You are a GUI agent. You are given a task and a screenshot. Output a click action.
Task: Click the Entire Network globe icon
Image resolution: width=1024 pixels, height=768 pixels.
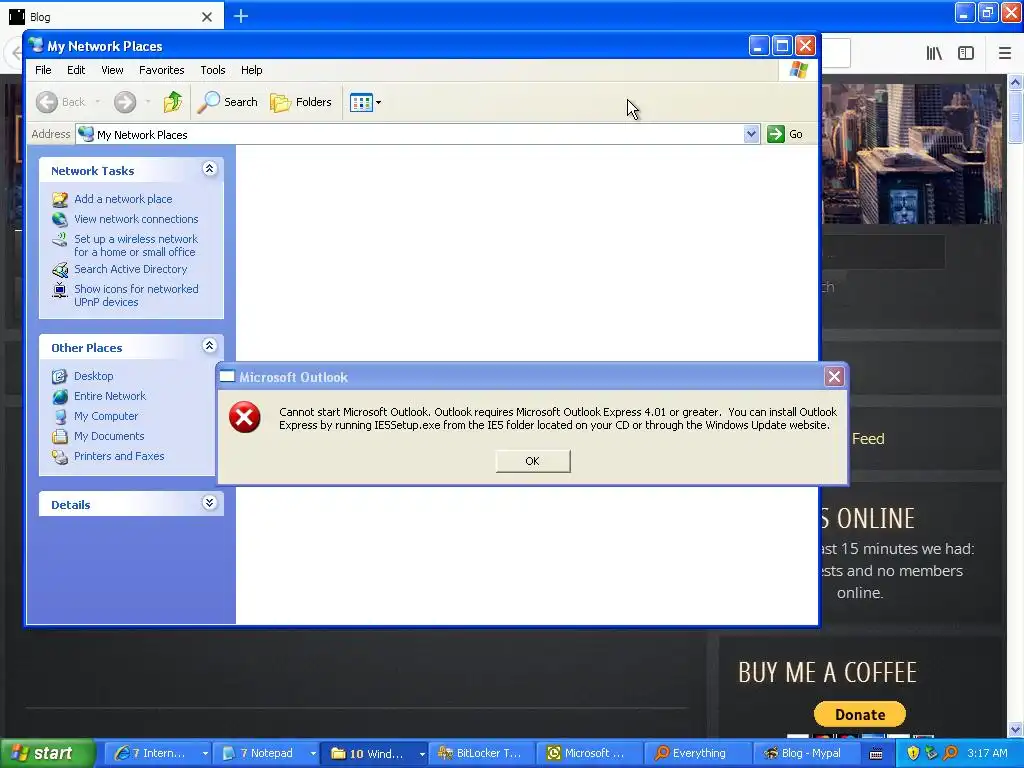(x=59, y=396)
